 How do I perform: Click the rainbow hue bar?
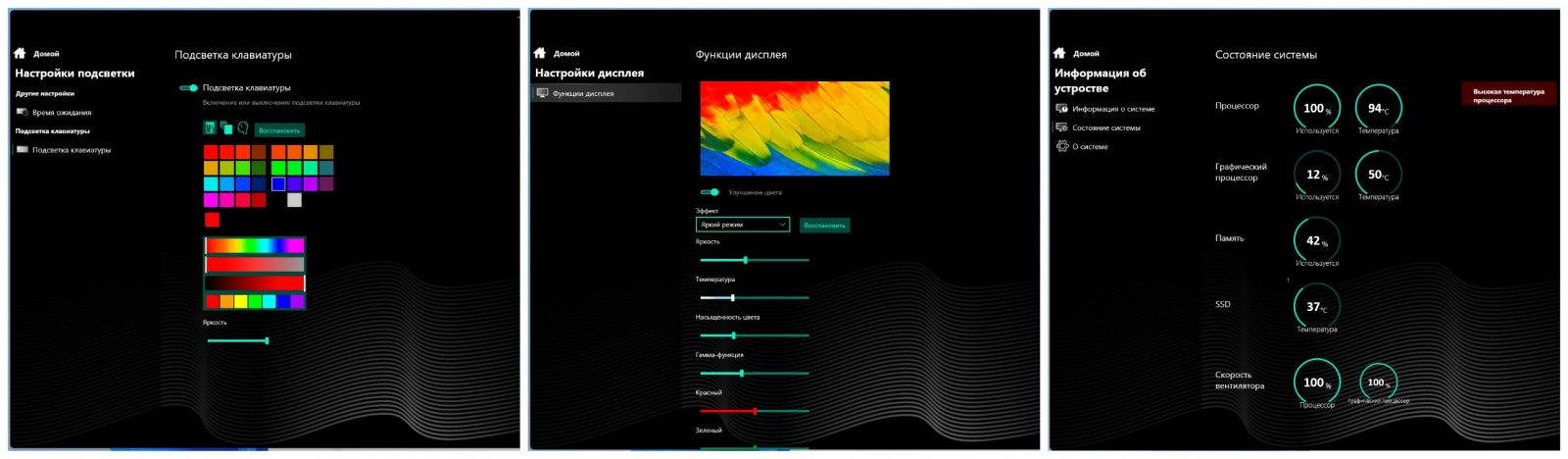tap(255, 245)
